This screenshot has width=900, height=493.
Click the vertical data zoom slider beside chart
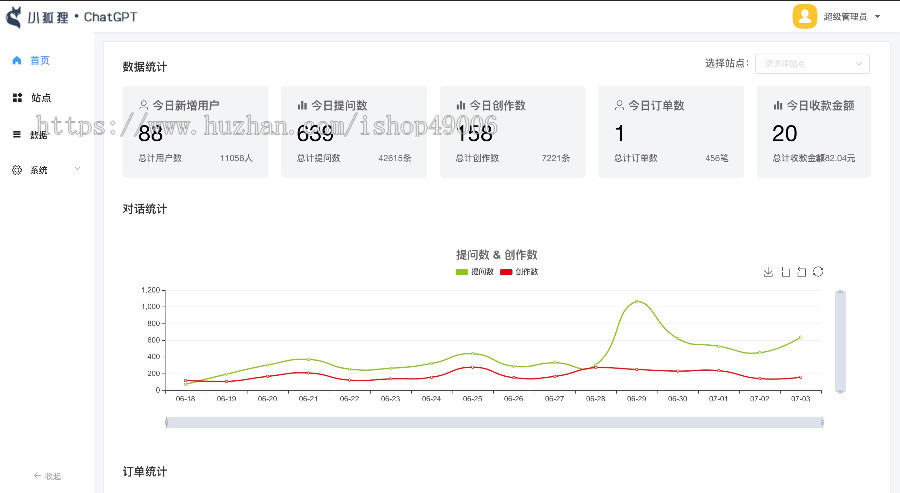point(840,341)
